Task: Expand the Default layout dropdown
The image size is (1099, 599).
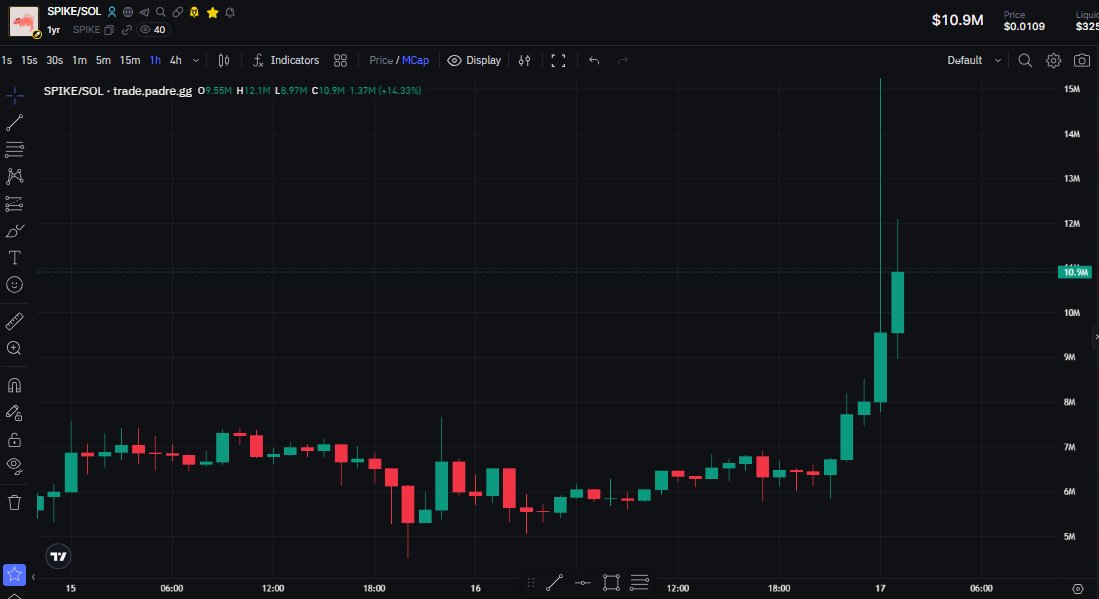Action: click(974, 61)
